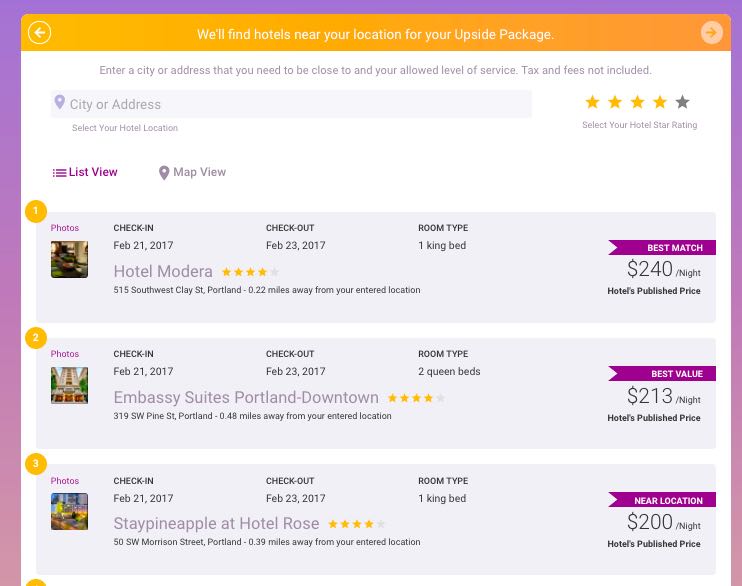Click Embassy Suites thumbnail image
This screenshot has height=586, width=742.
(70, 385)
